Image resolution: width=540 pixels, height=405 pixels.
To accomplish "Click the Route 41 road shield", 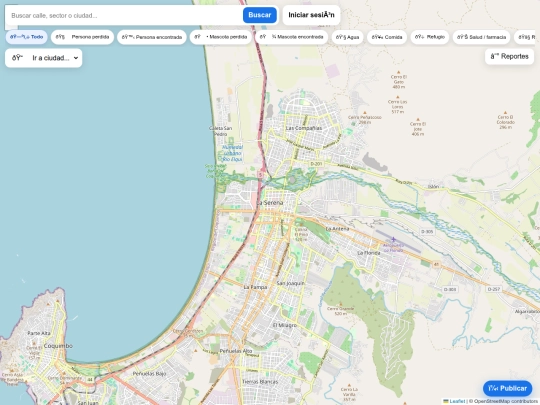I will pyautogui.click(x=436, y=264).
